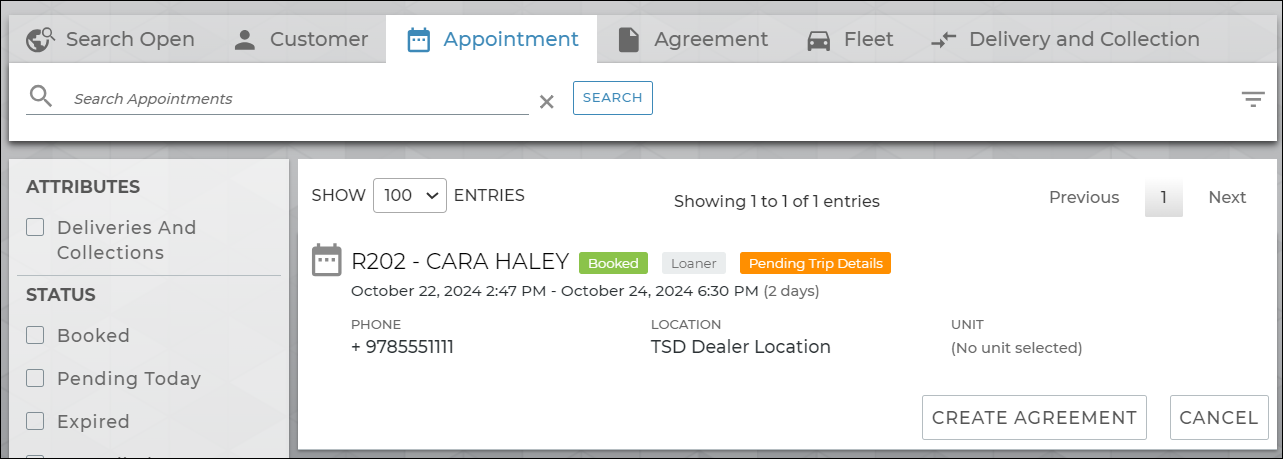
Task: Clear search with the X icon
Action: [547, 101]
